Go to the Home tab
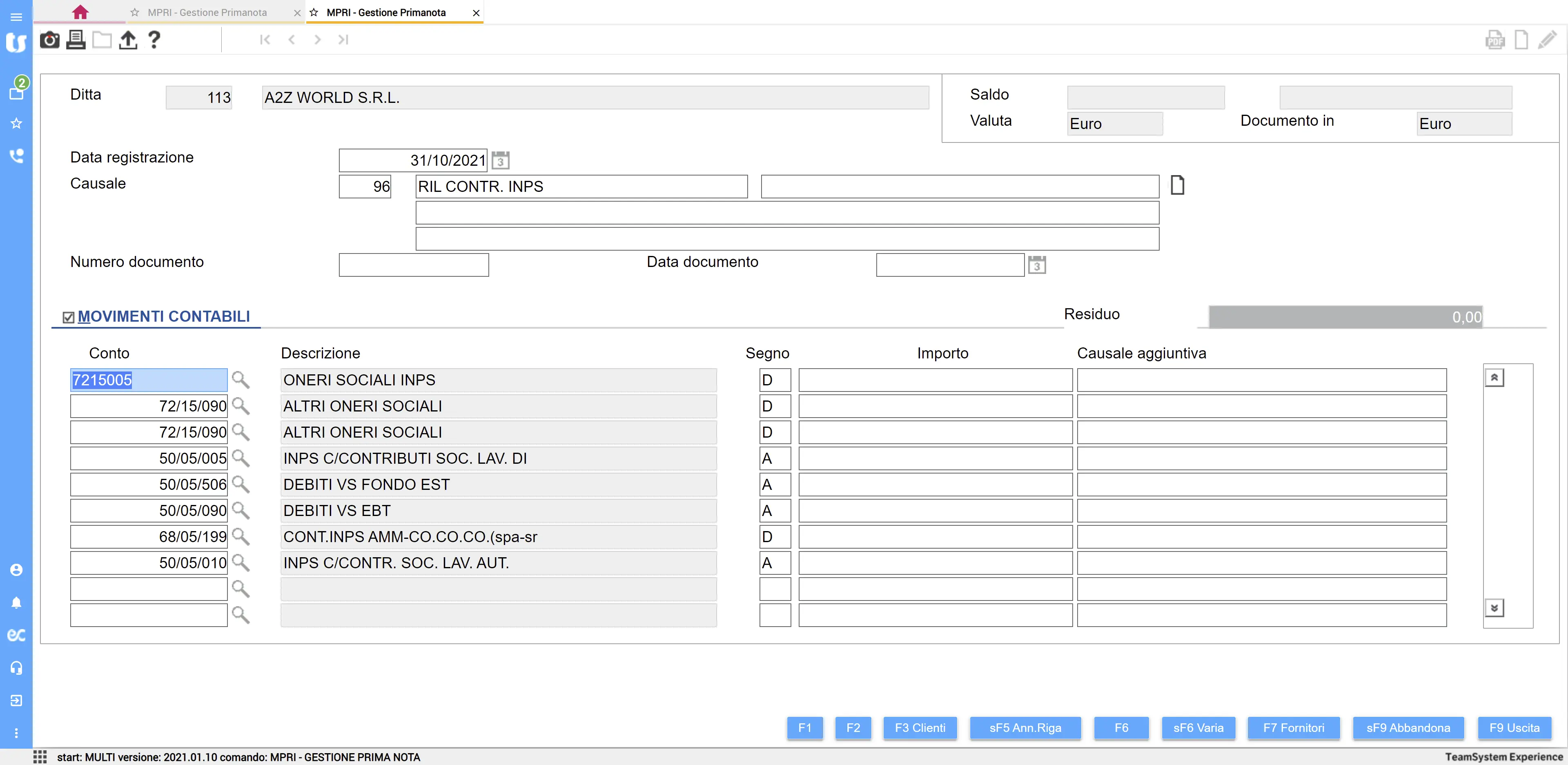 [x=80, y=12]
